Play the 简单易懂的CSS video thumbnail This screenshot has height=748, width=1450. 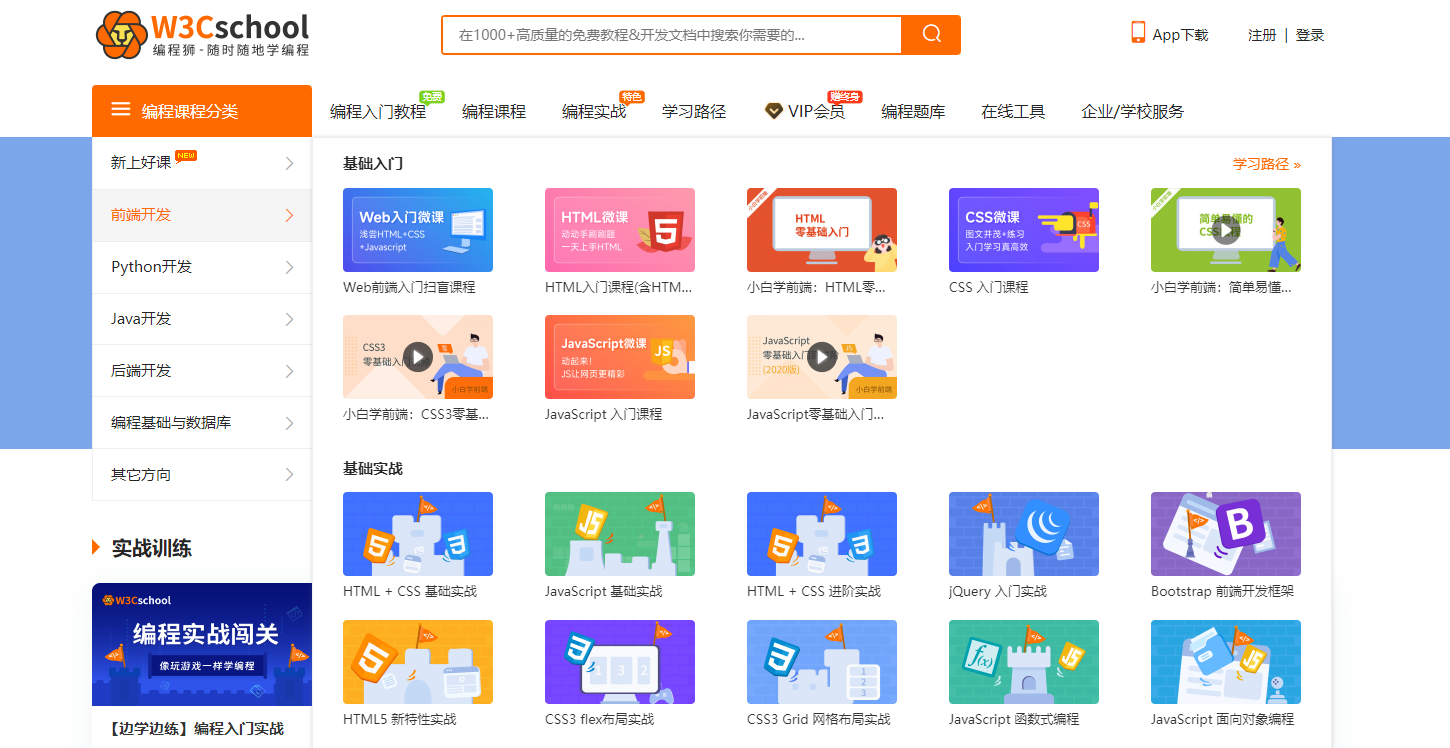pyautogui.click(x=1226, y=230)
